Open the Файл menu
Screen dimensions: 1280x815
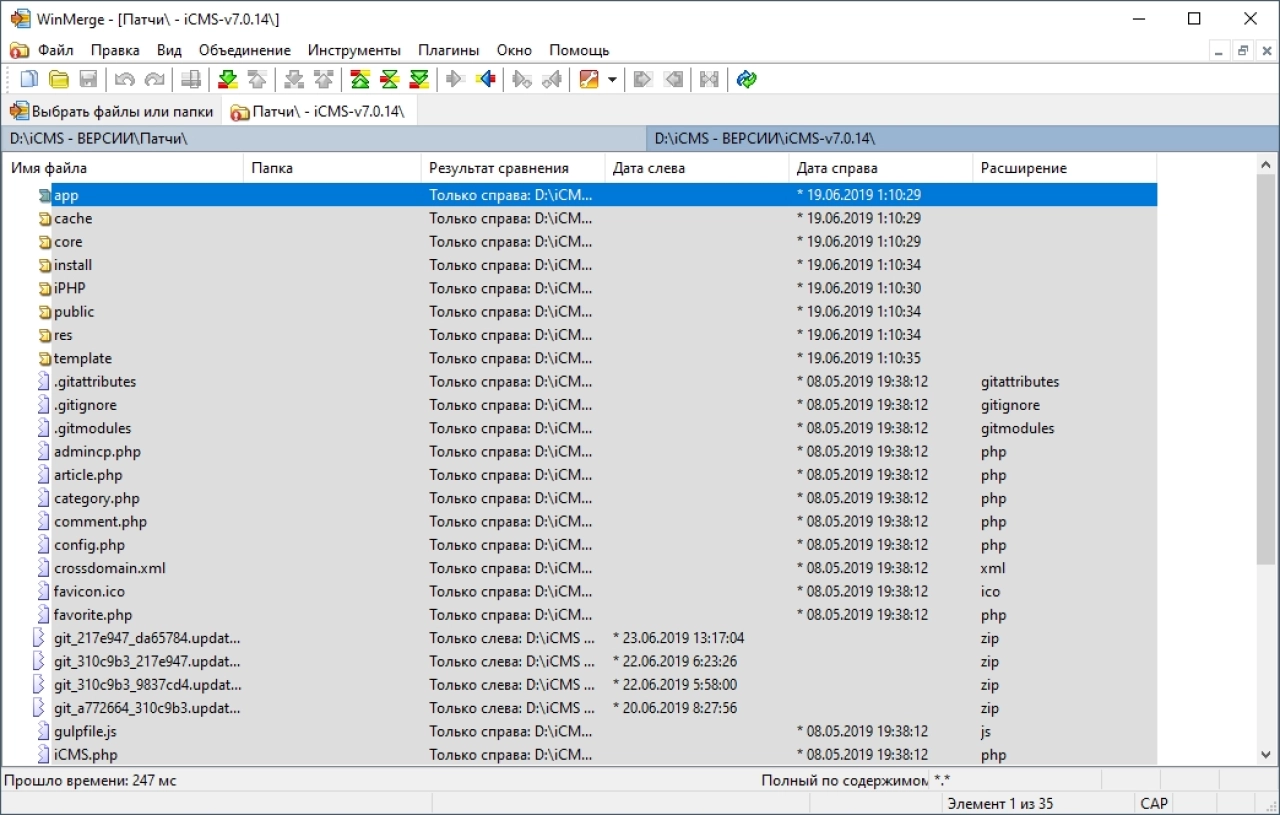(x=56, y=50)
